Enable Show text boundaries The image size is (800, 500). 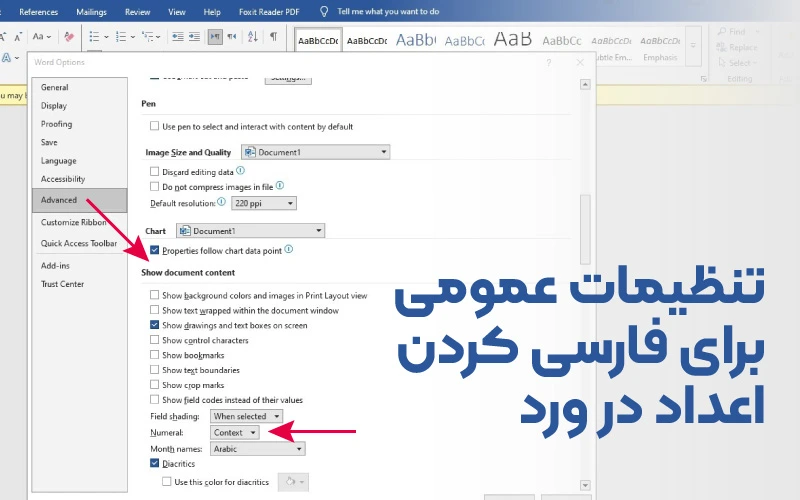pyautogui.click(x=155, y=369)
